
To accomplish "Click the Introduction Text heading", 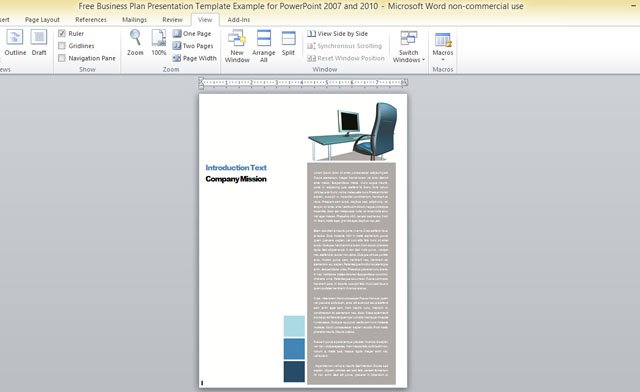I will 236,167.
